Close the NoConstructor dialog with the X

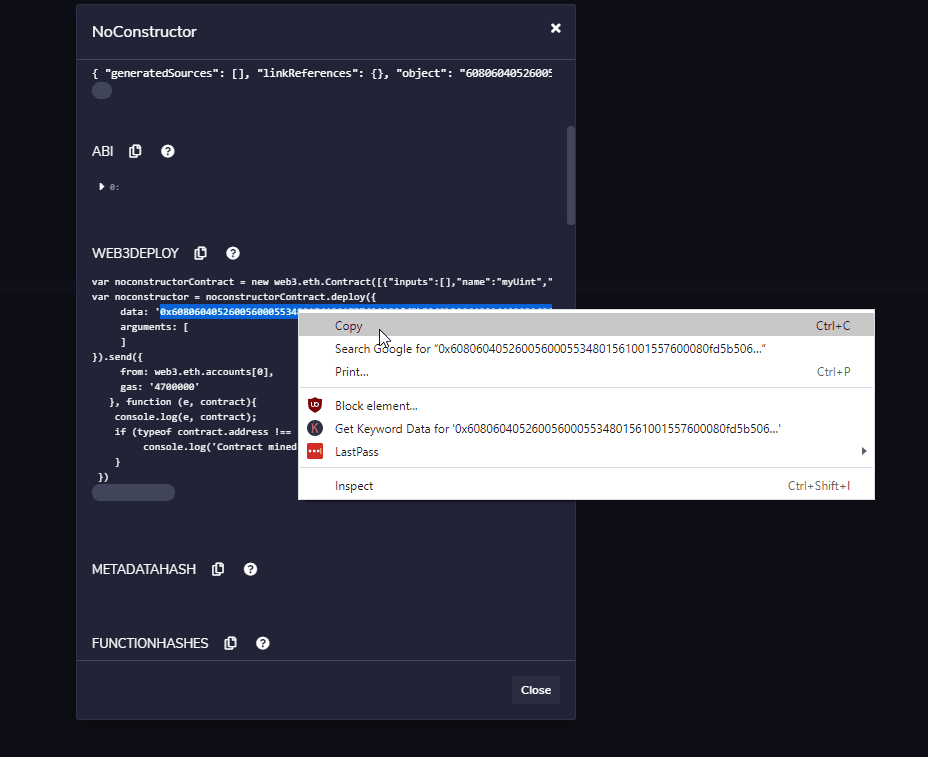[x=556, y=28]
